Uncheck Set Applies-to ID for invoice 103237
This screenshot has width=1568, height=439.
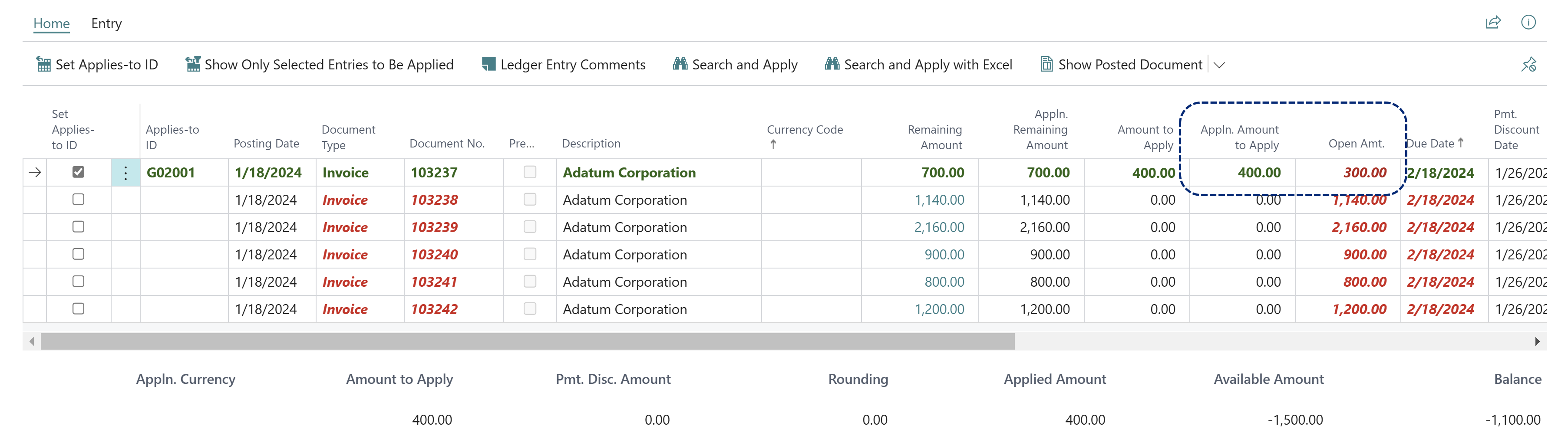pyautogui.click(x=78, y=172)
